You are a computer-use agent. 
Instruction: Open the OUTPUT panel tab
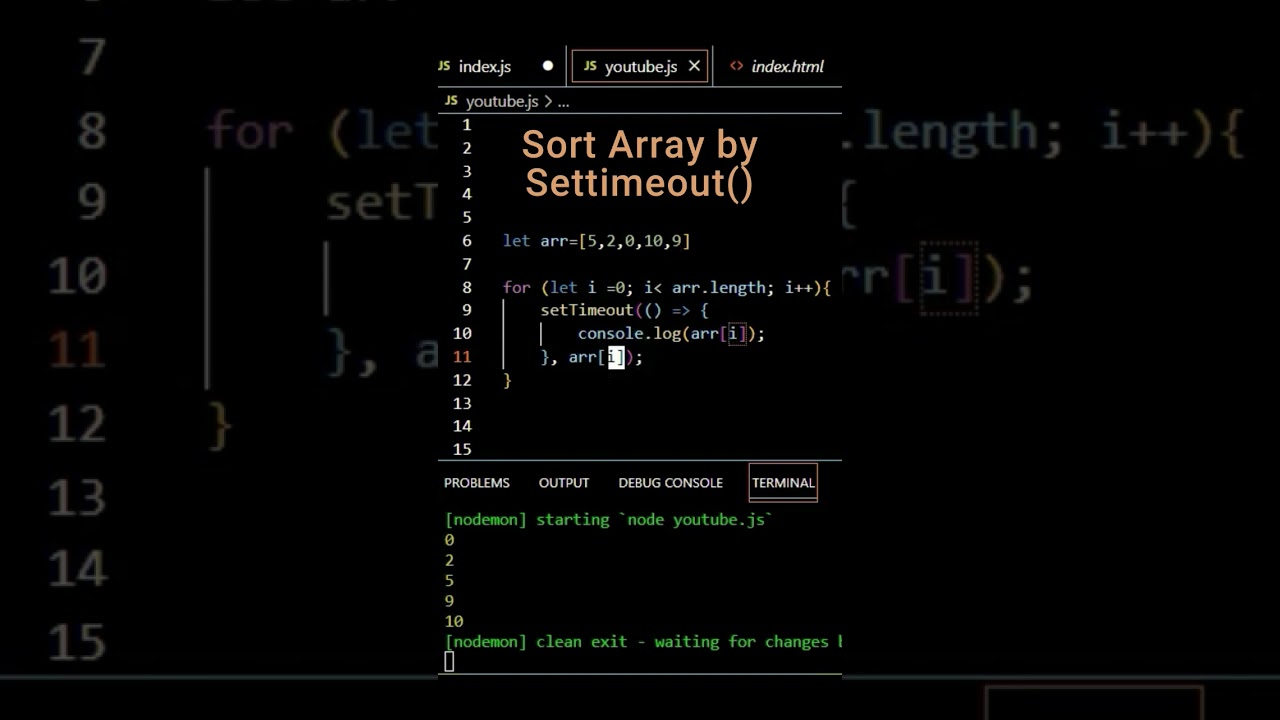(564, 483)
